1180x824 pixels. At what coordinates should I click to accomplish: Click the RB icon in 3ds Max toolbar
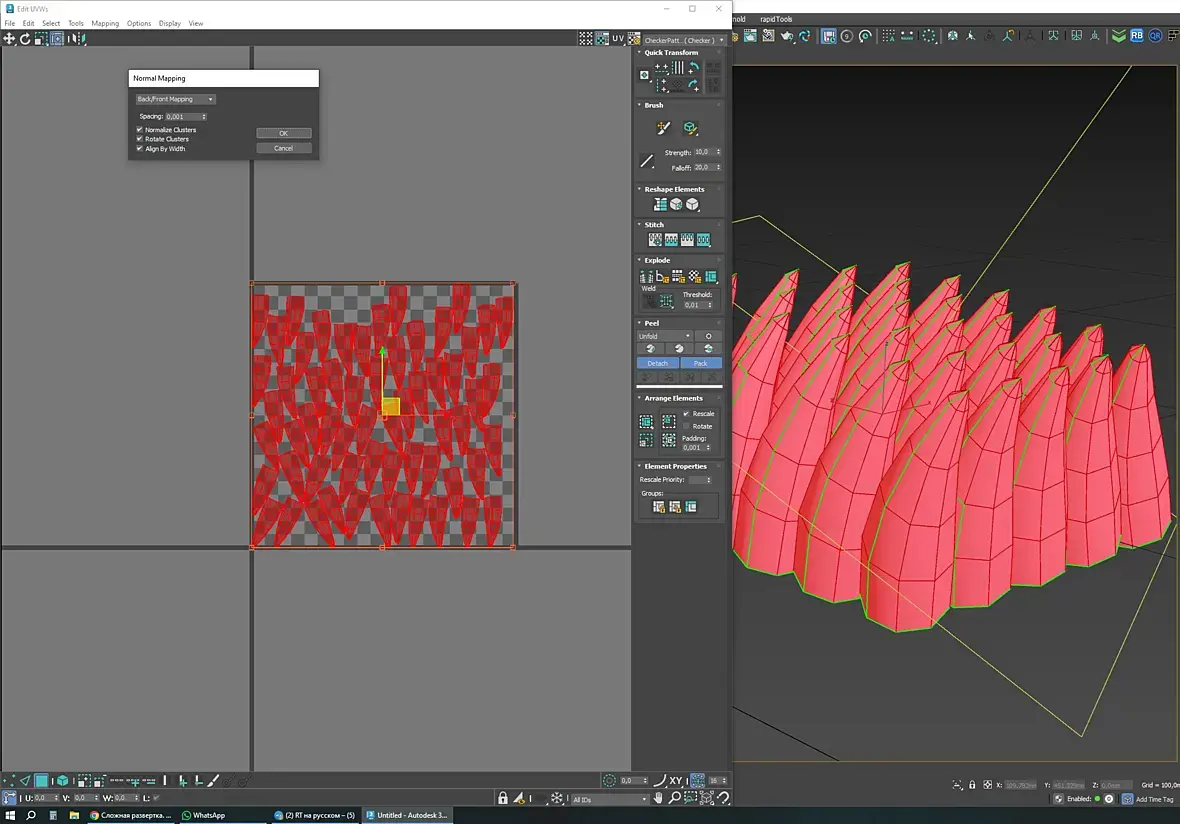1136,35
